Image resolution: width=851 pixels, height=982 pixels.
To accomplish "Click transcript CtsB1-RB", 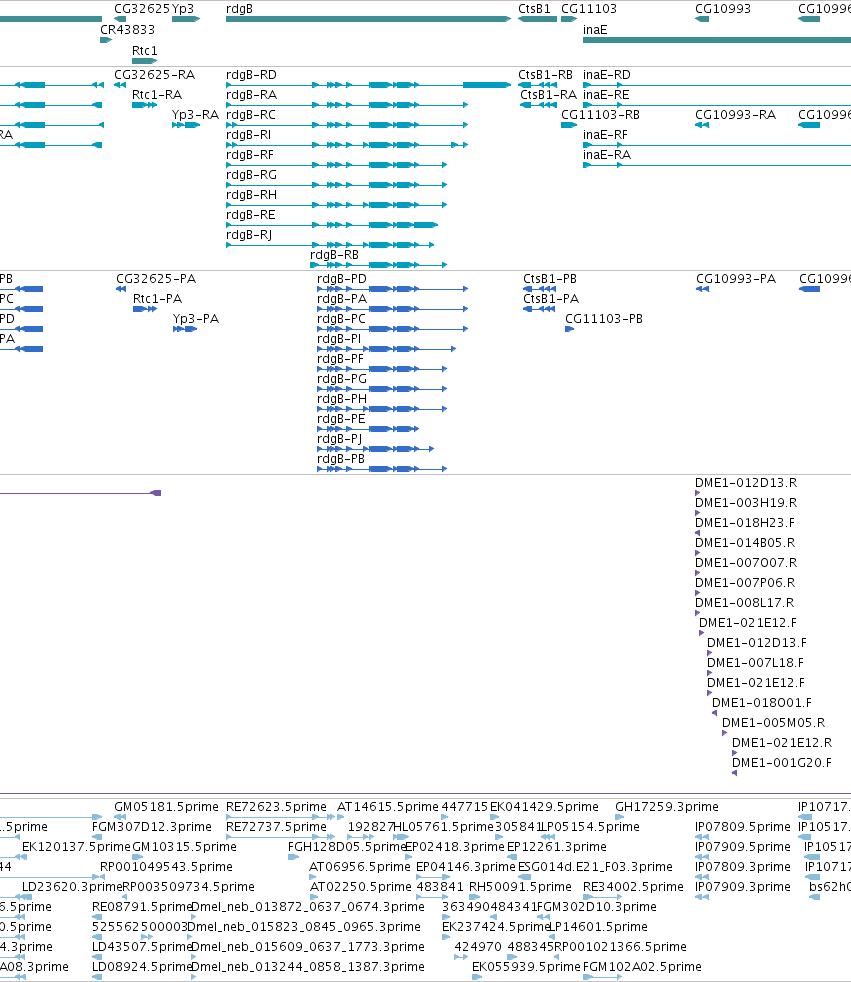I will 537,85.
